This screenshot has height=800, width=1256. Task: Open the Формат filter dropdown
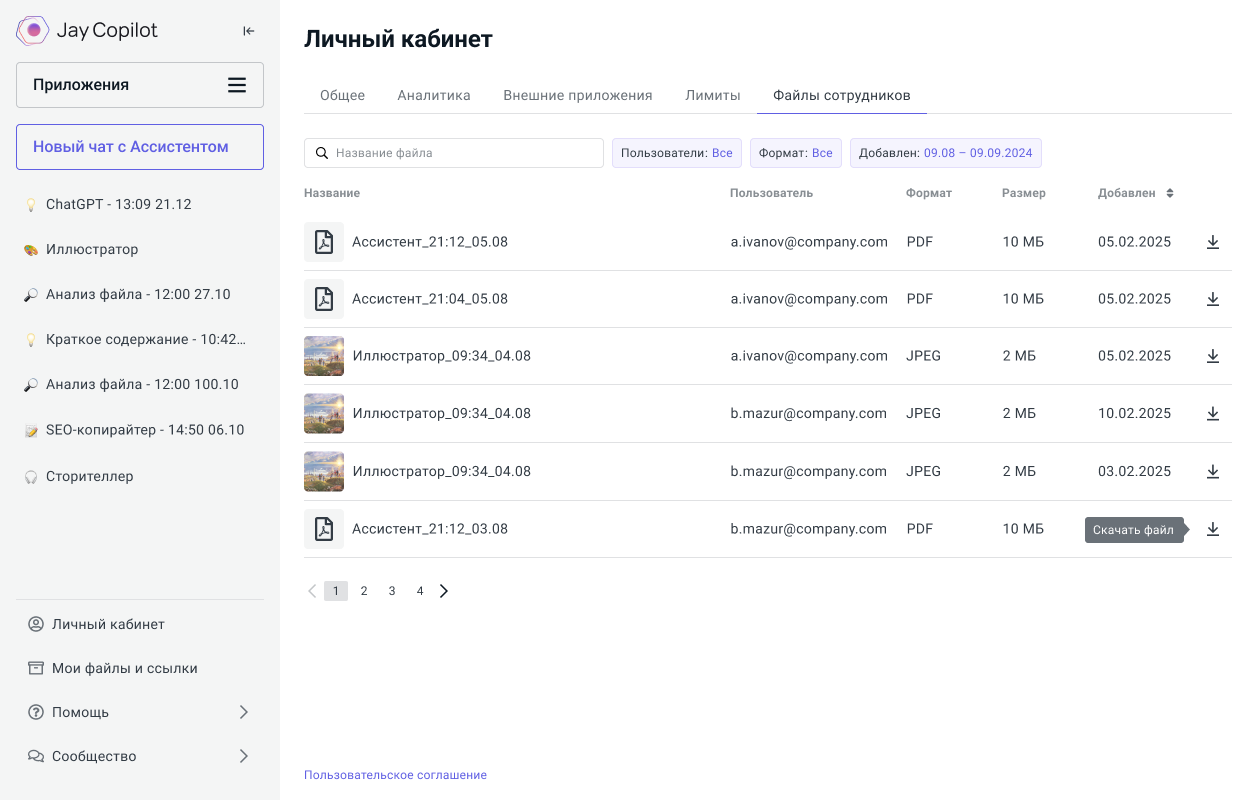(x=795, y=153)
